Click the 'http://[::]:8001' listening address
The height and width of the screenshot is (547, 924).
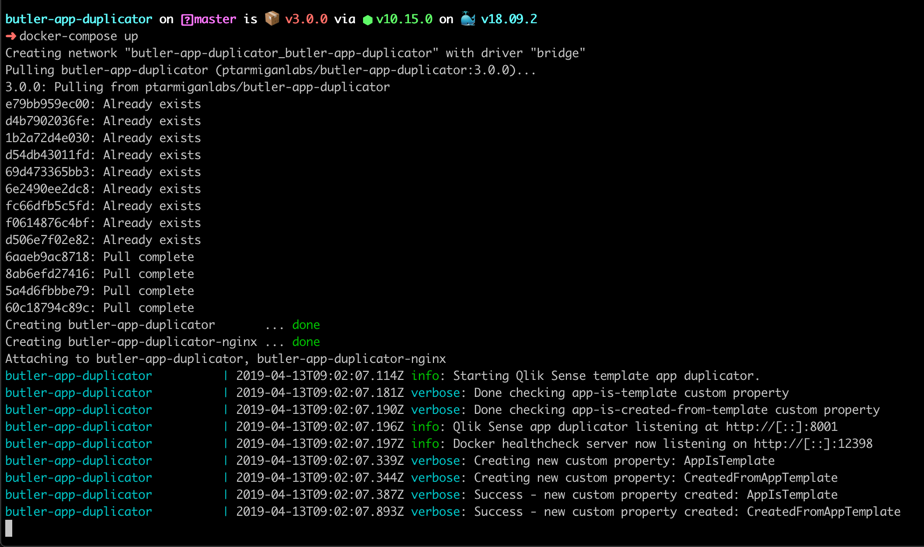click(781, 427)
